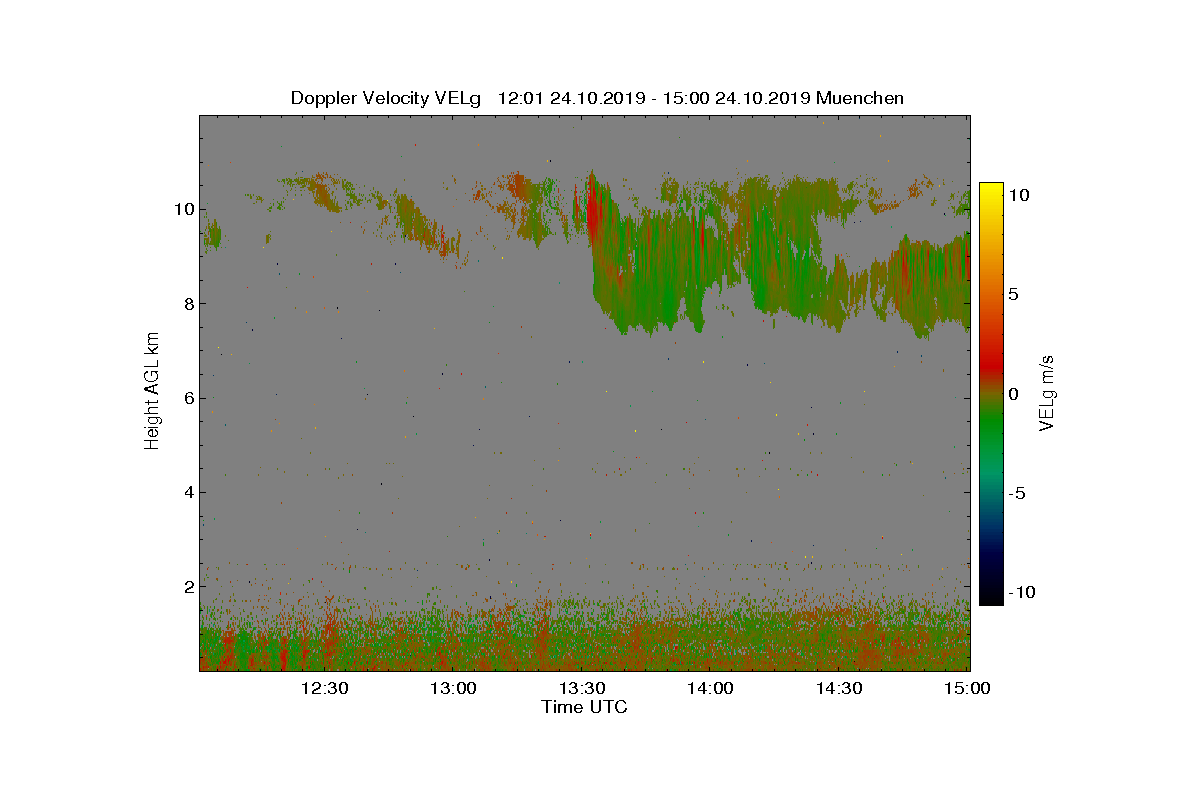1200x800 pixels.
Task: Click the 13:30 time tick label
Action: [582, 688]
